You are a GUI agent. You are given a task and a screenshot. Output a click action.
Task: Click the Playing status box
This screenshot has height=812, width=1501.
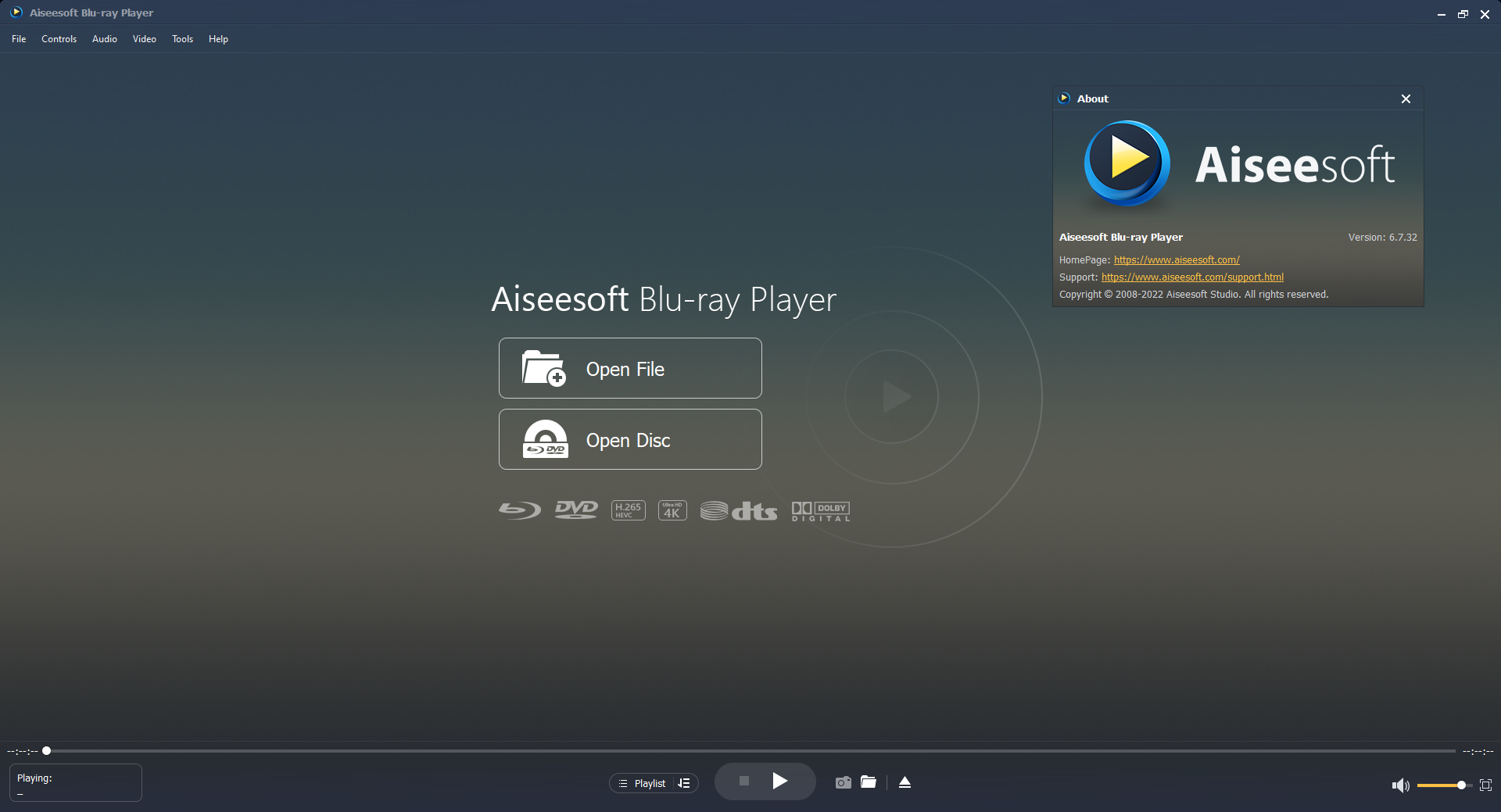[x=76, y=782]
